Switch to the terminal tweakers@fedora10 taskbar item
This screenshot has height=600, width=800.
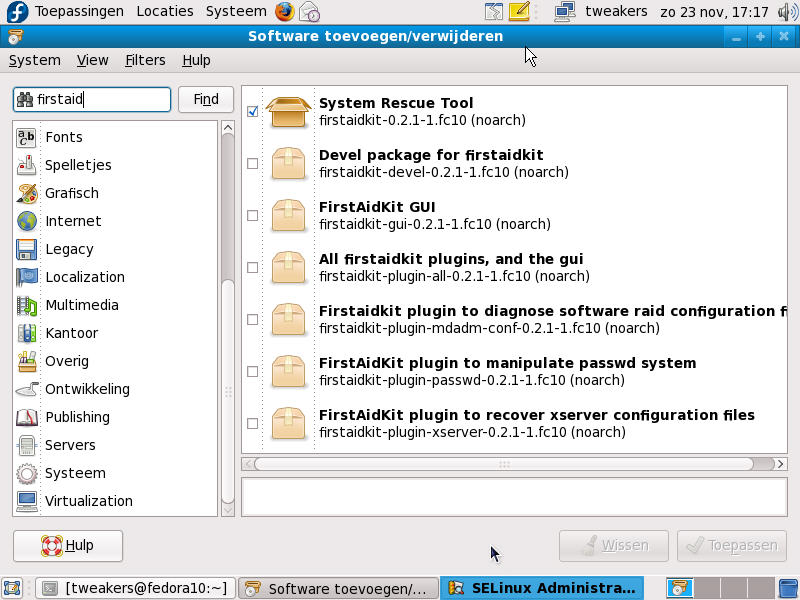pos(135,588)
